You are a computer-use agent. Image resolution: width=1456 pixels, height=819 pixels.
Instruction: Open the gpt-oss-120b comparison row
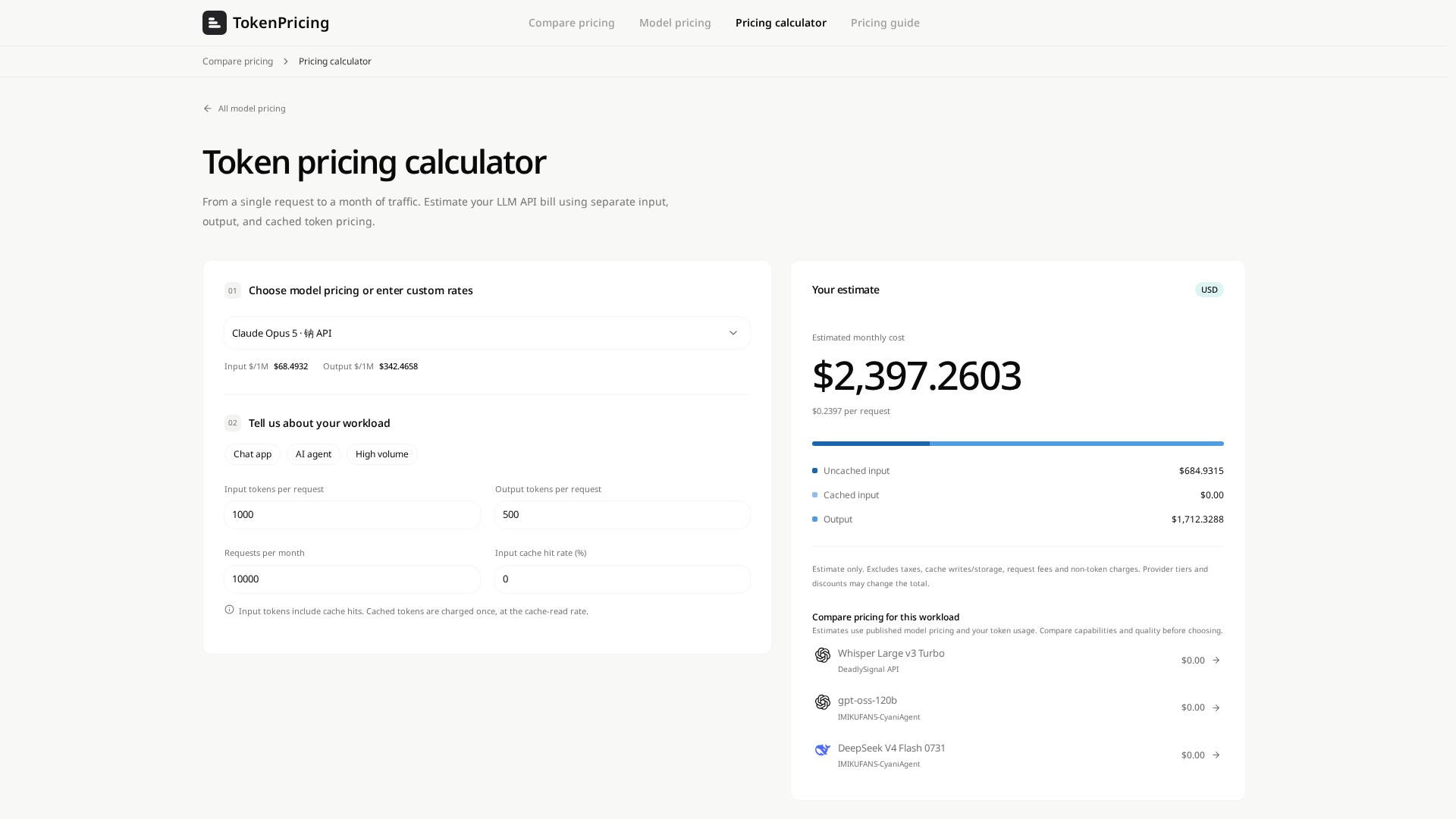(1018, 708)
